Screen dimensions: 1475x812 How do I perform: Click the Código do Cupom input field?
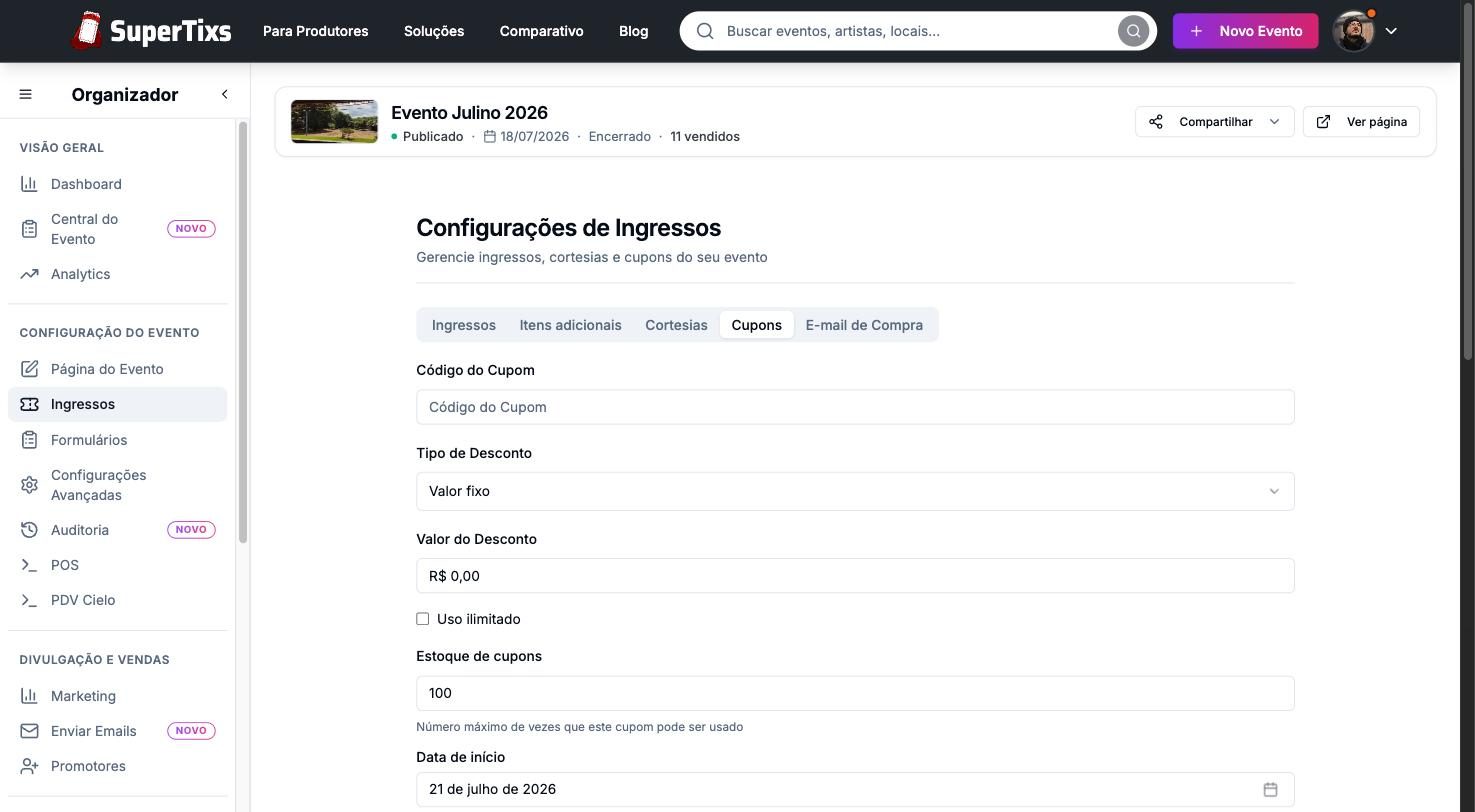[855, 407]
